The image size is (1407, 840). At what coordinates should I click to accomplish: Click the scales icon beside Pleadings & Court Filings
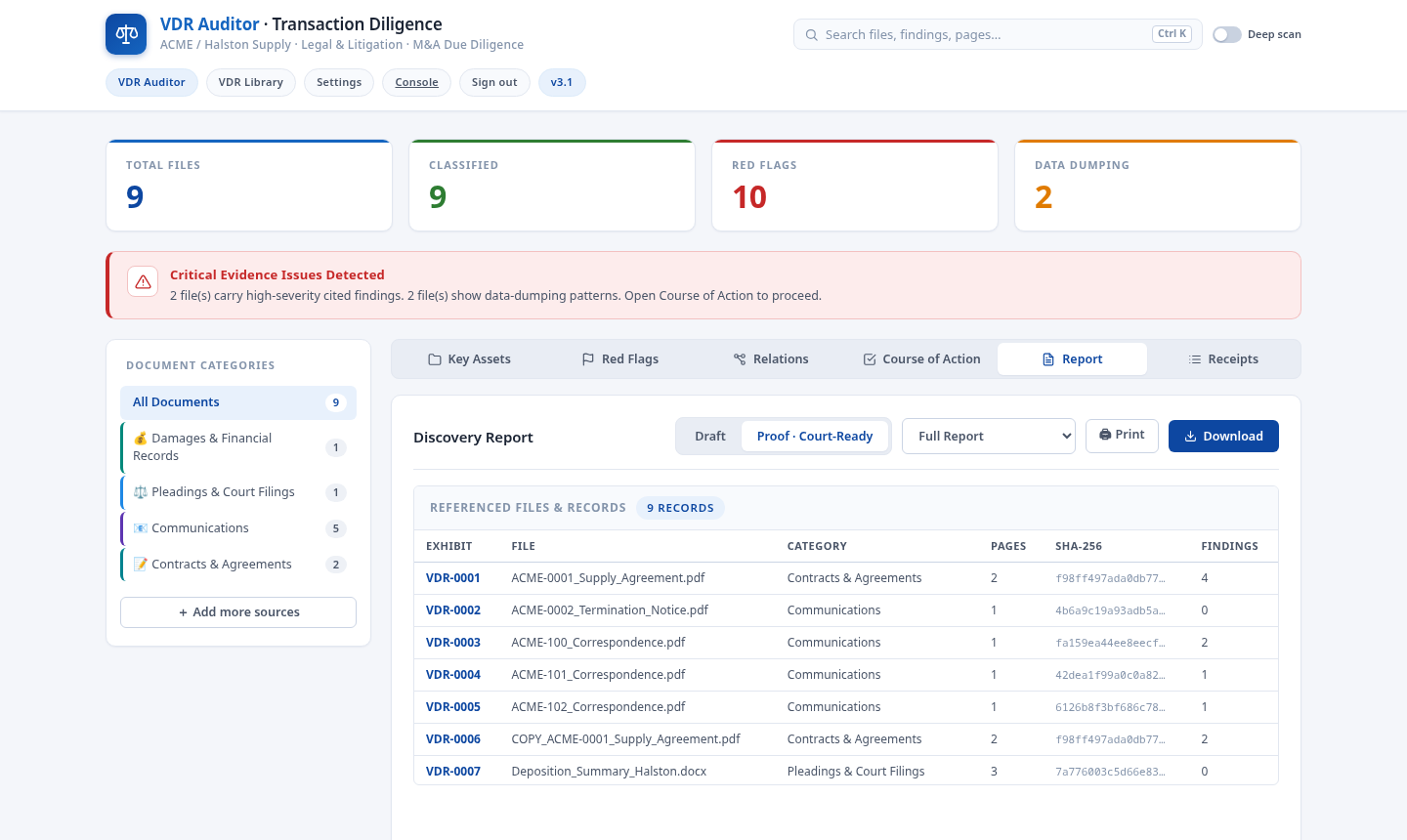[141, 492]
